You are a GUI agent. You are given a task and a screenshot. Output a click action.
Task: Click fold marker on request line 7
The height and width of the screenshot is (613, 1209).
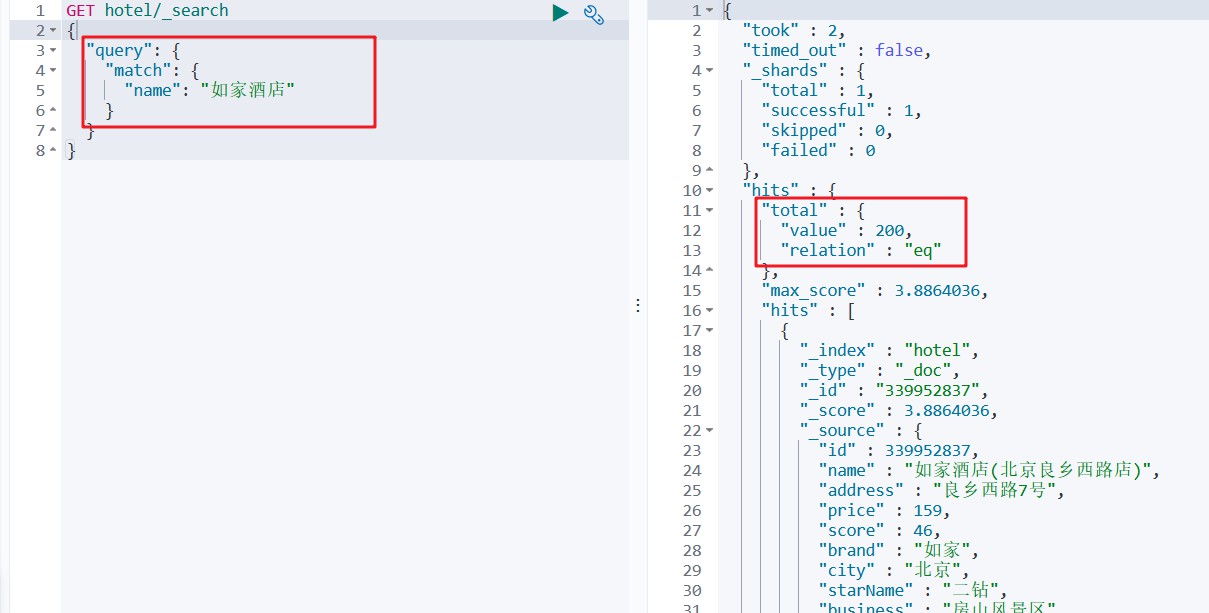click(53, 130)
